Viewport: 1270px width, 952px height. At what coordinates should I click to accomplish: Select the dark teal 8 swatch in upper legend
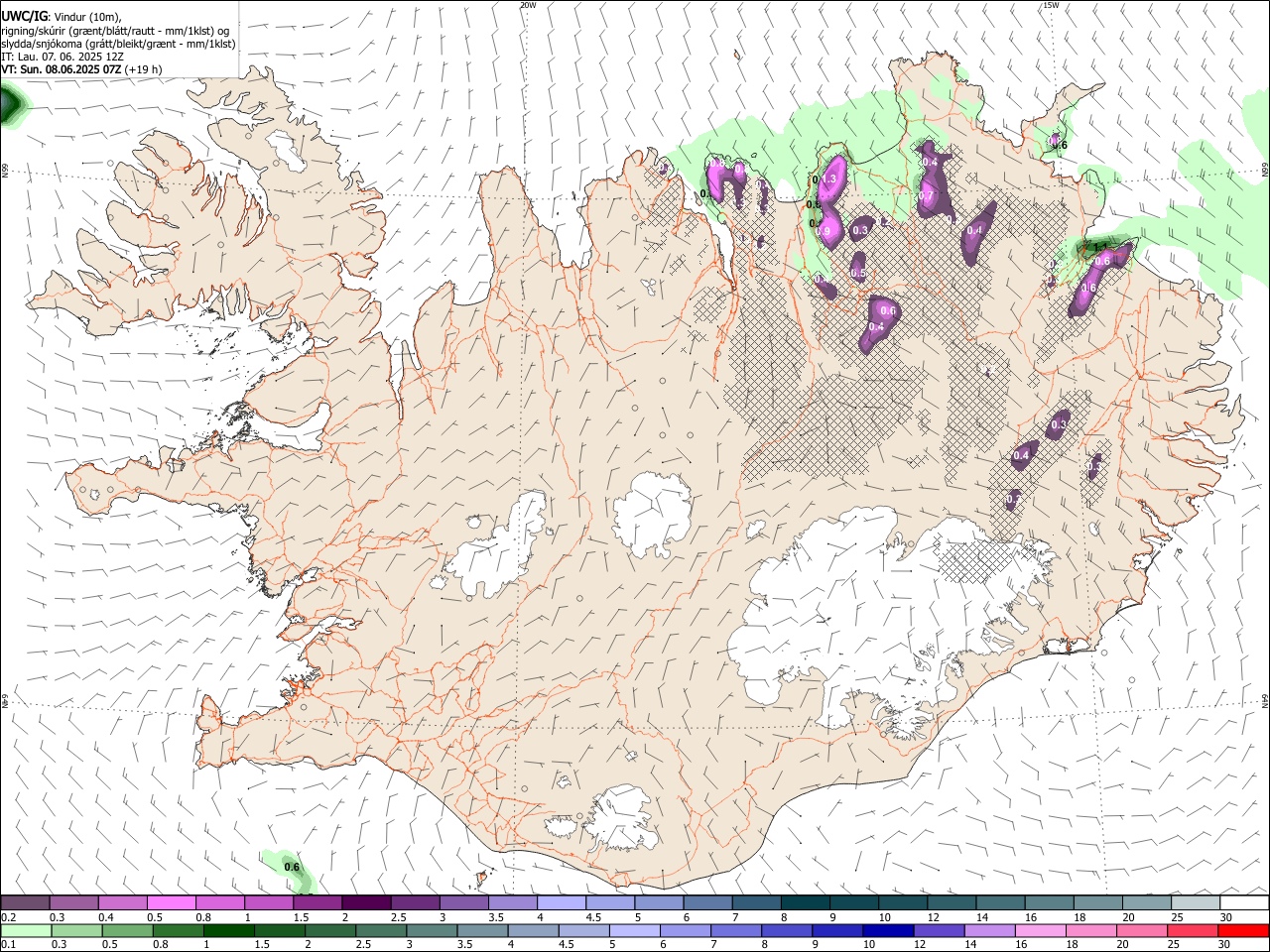coord(806,902)
